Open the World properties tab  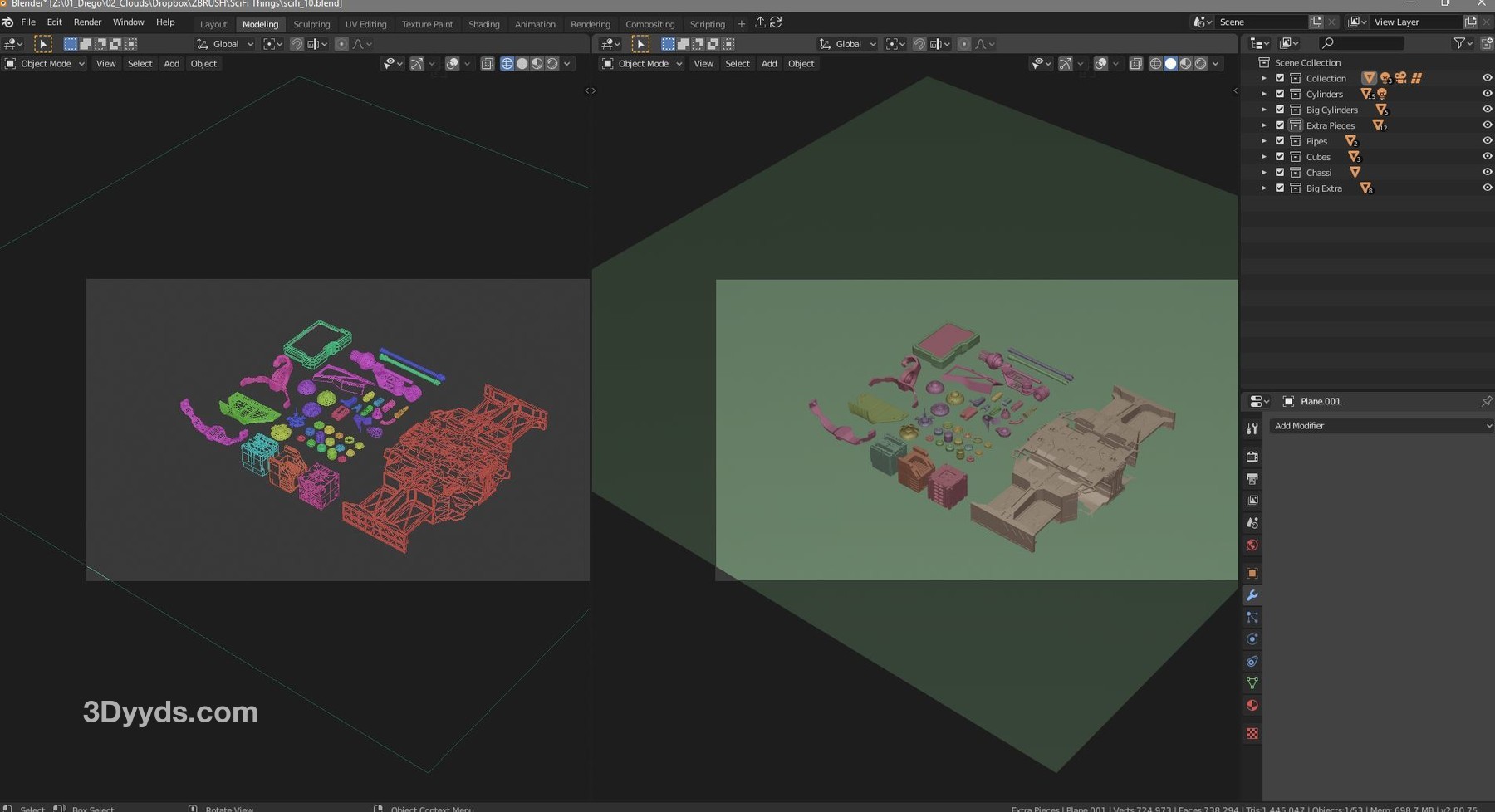(x=1252, y=545)
